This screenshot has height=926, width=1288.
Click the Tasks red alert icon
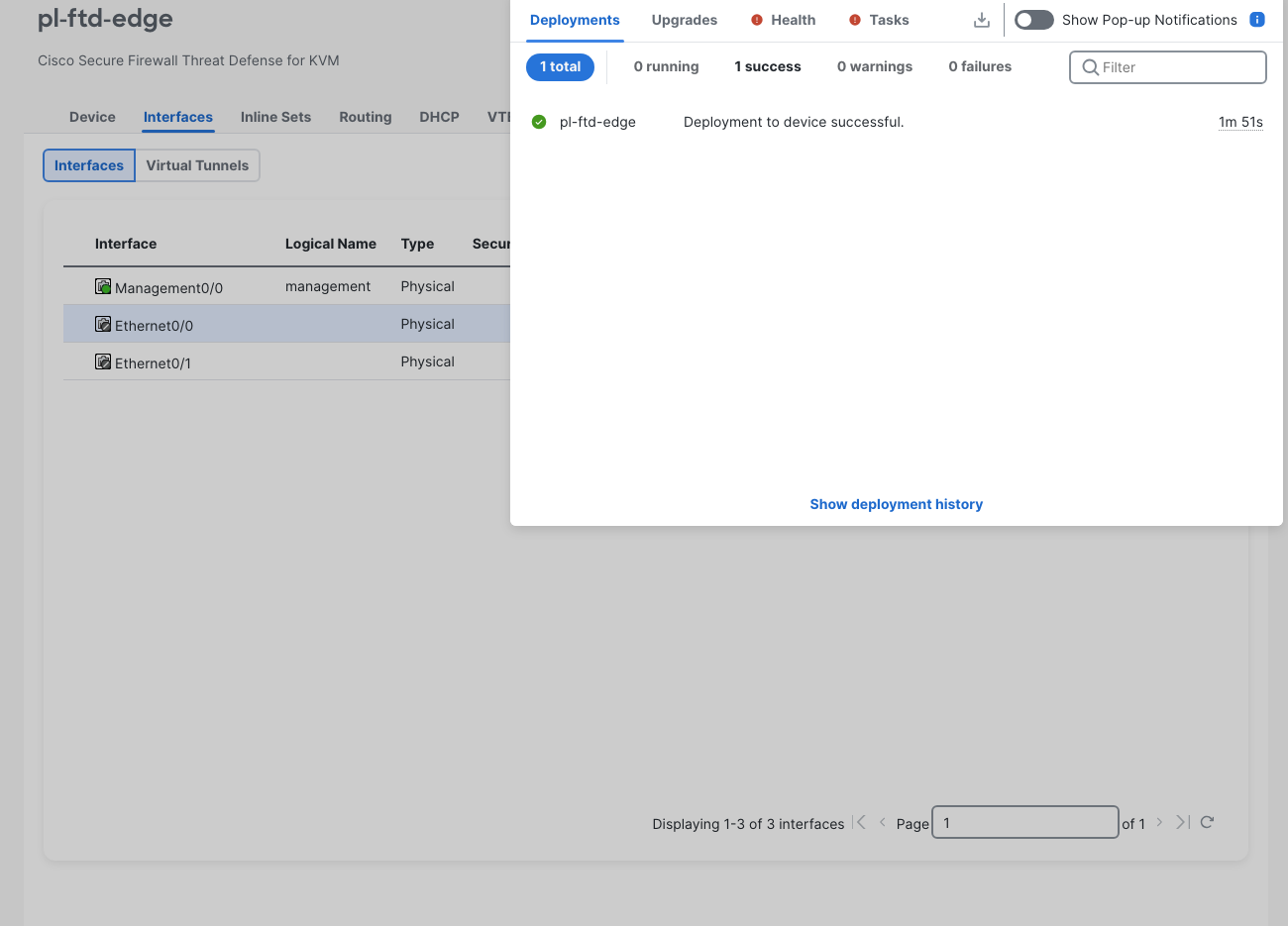pos(855,20)
